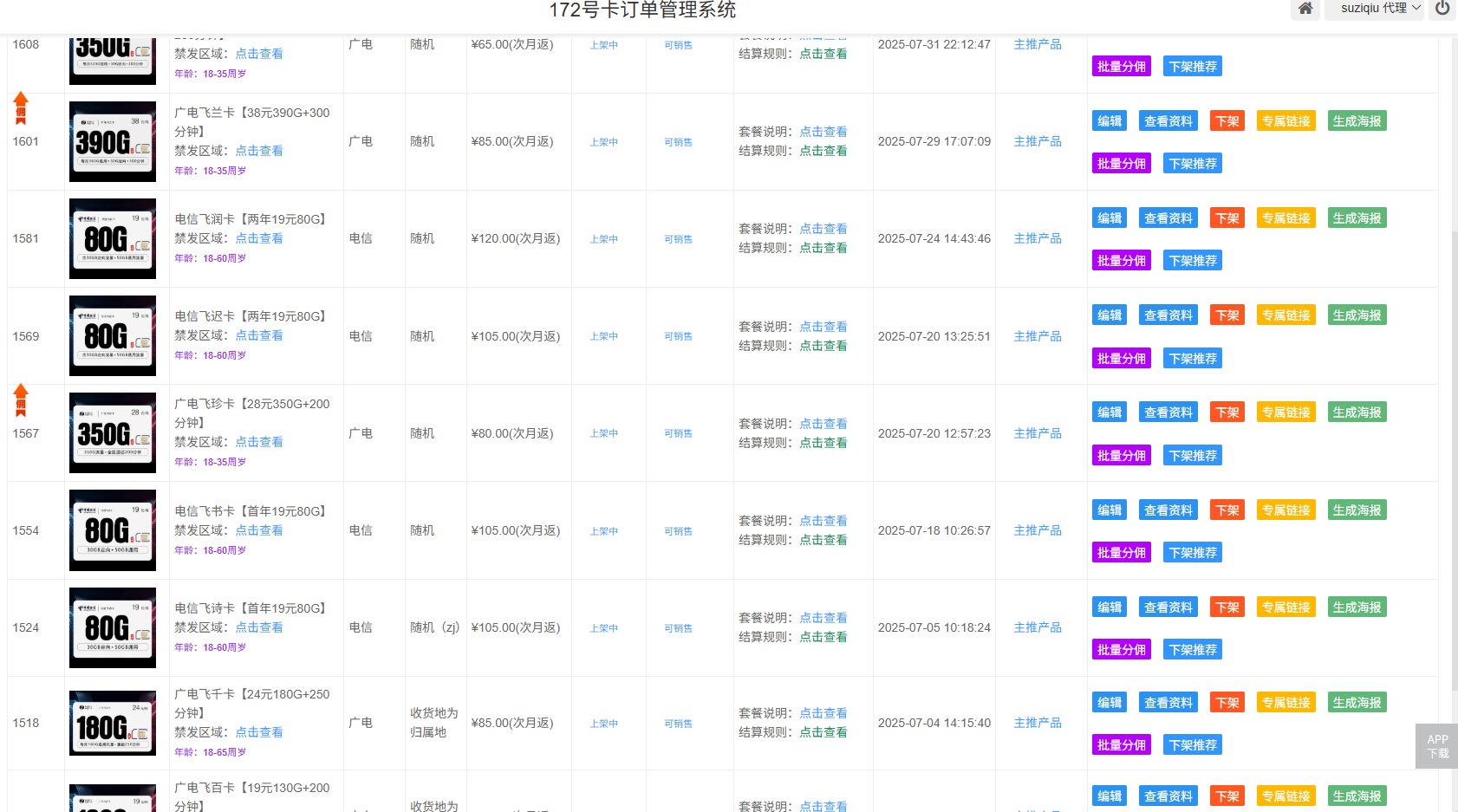
Task: Click 批量分佣 for product 1524
Action: [x=1121, y=650]
